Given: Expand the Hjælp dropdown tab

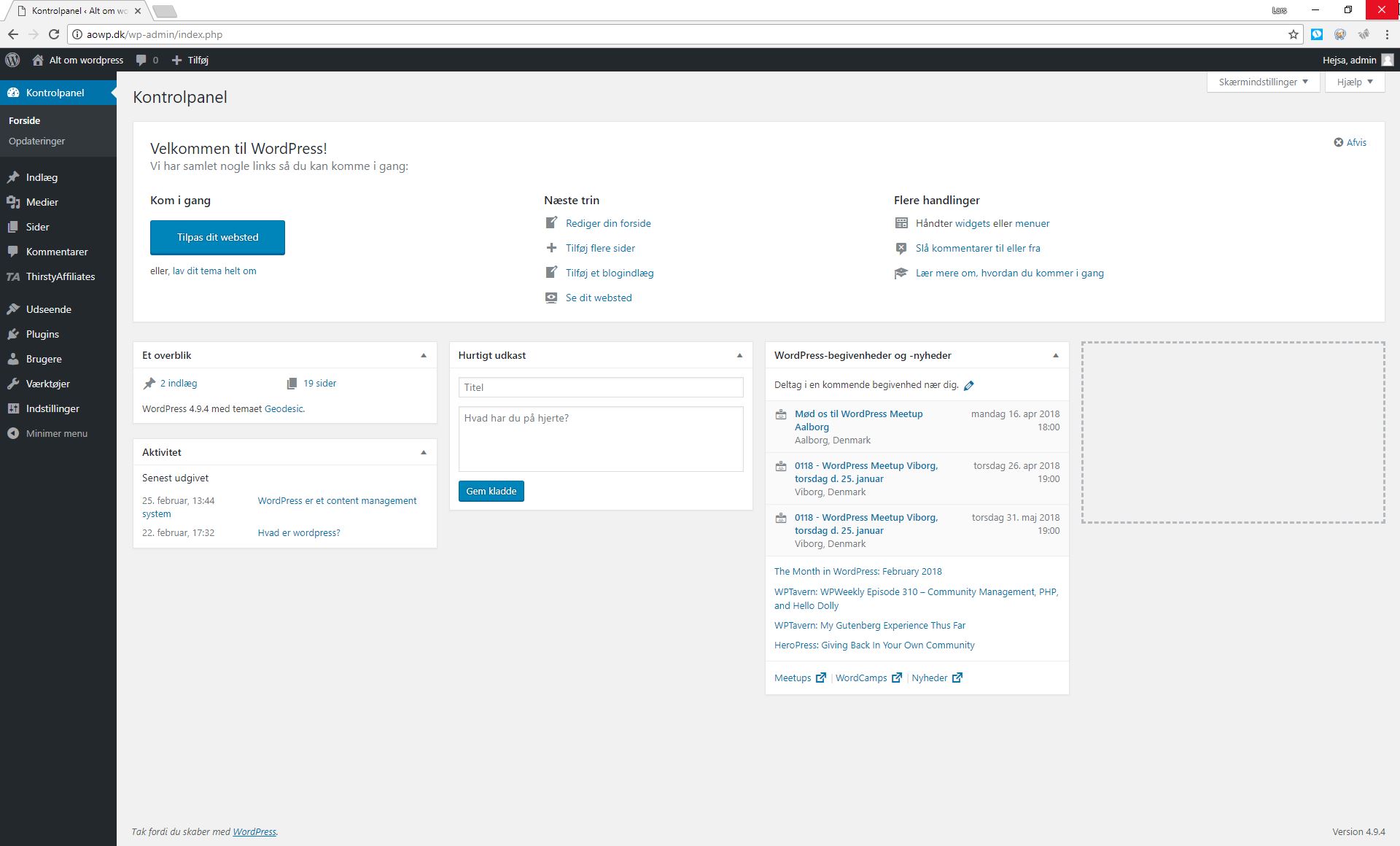Looking at the screenshot, I should click(x=1354, y=82).
